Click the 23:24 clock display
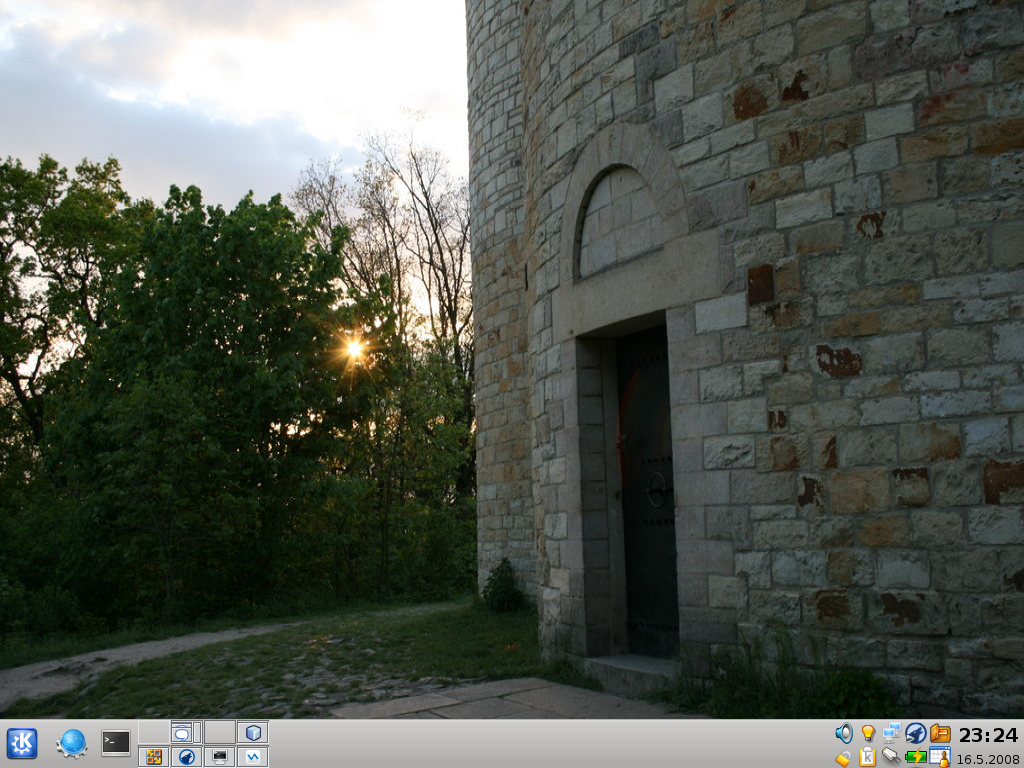The height and width of the screenshot is (768, 1024). tap(988, 735)
